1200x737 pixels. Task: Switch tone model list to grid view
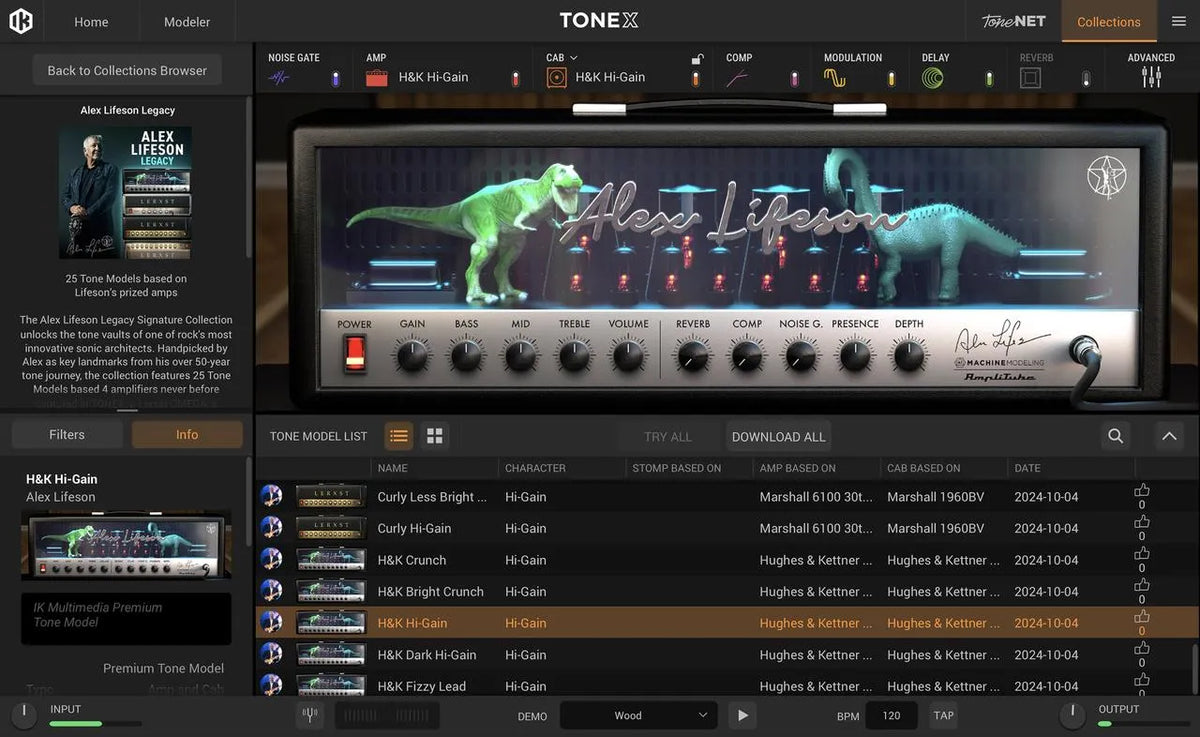[x=434, y=435]
